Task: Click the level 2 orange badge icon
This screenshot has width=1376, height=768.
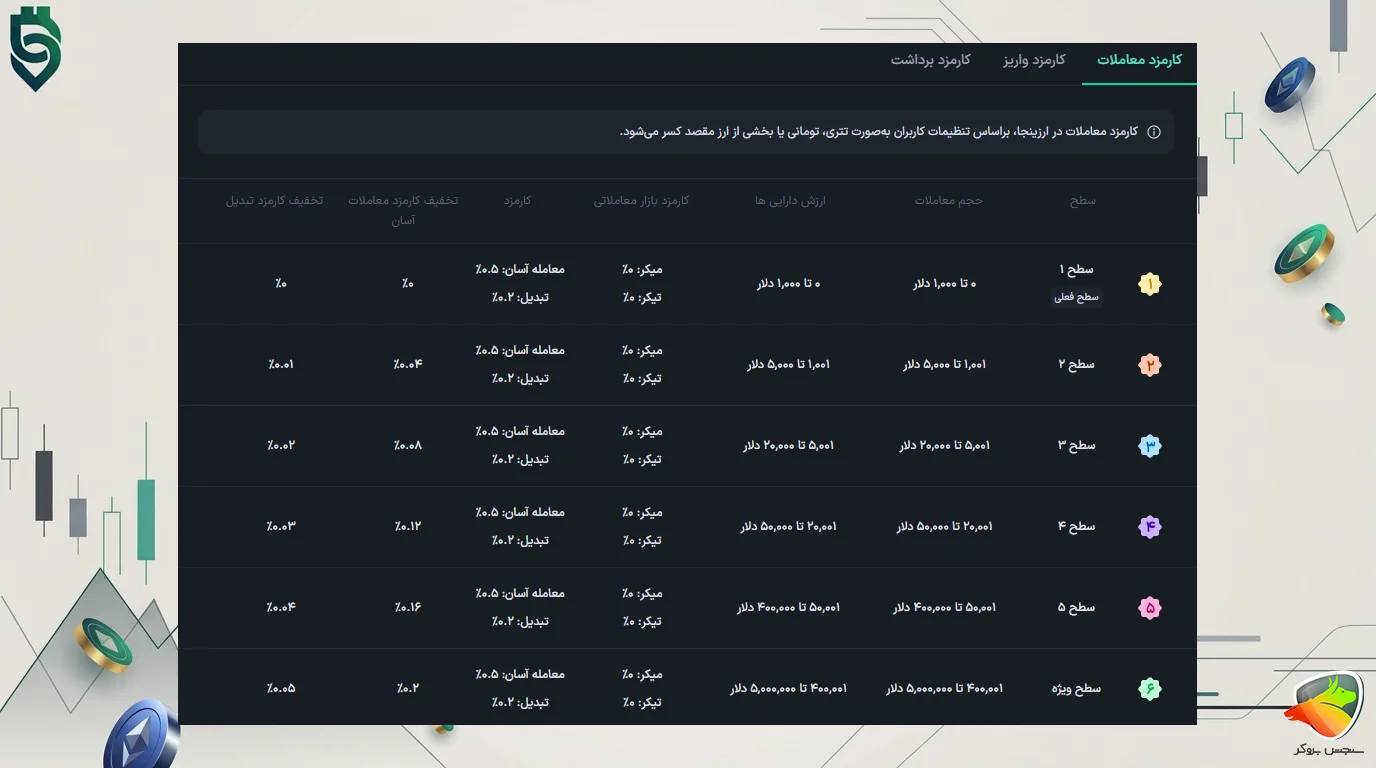Action: pos(1150,365)
